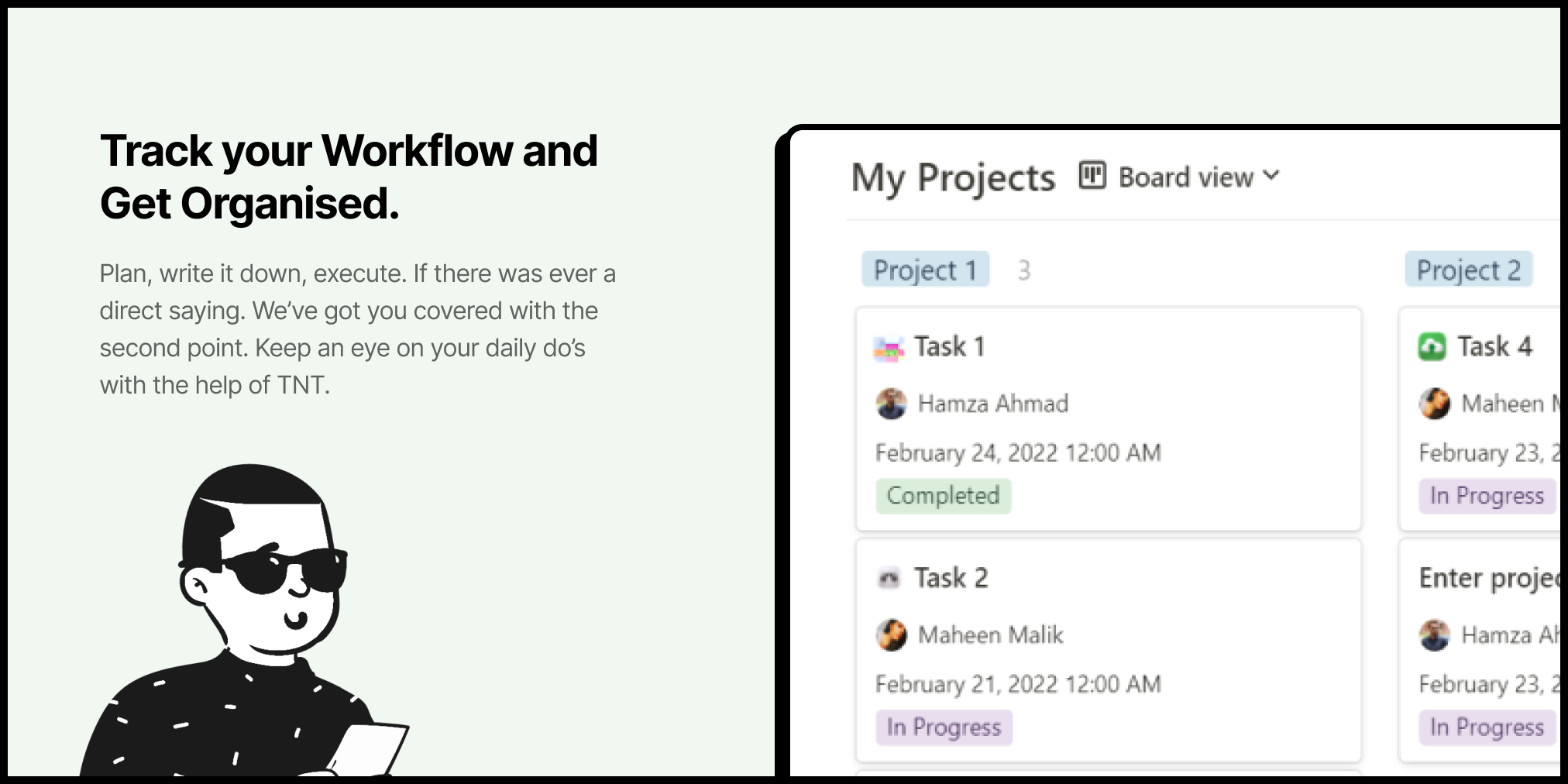Click the Board view label text
The width and height of the screenshot is (1568, 784).
tap(1186, 177)
